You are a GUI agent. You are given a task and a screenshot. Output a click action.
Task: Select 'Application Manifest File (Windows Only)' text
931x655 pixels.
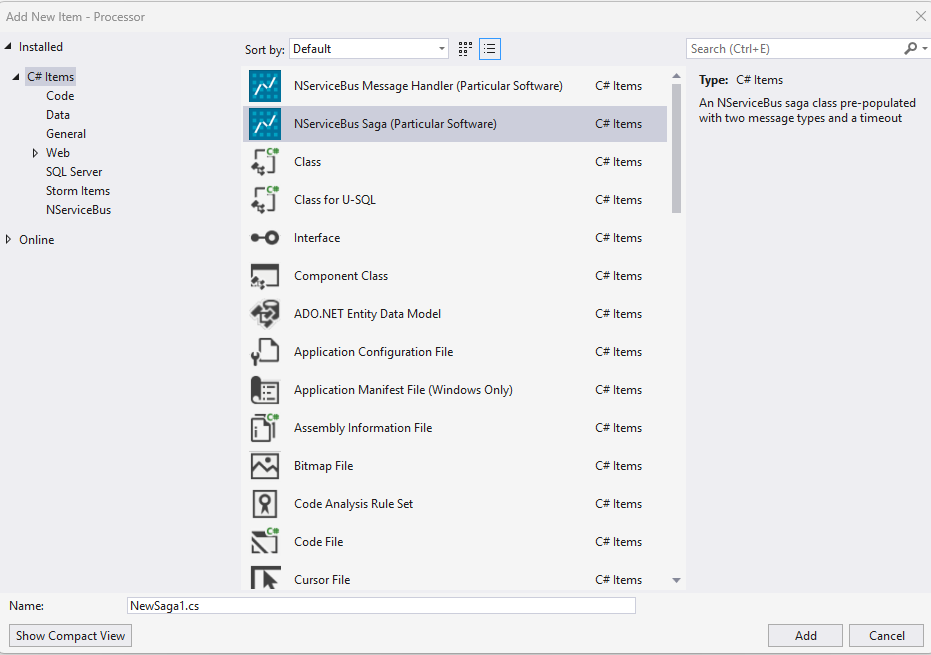403,390
